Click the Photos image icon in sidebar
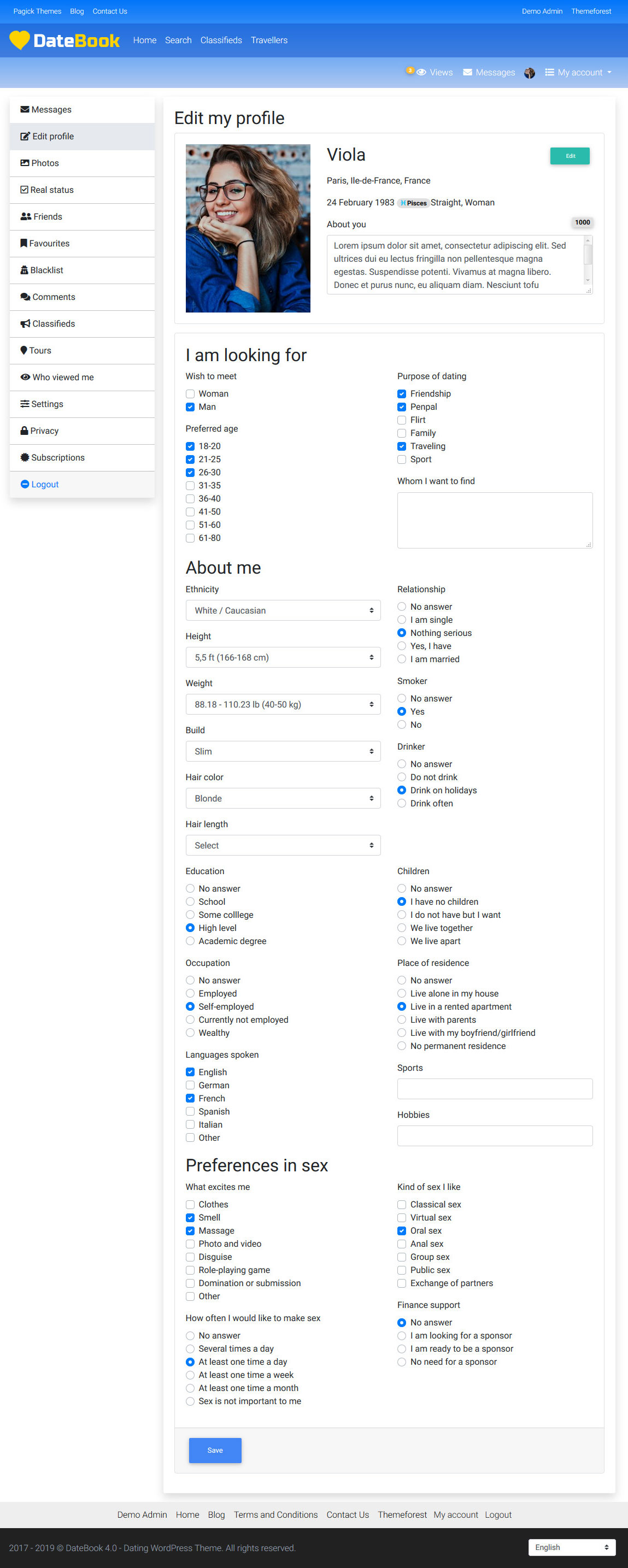The height and width of the screenshot is (1568, 628). [25, 163]
